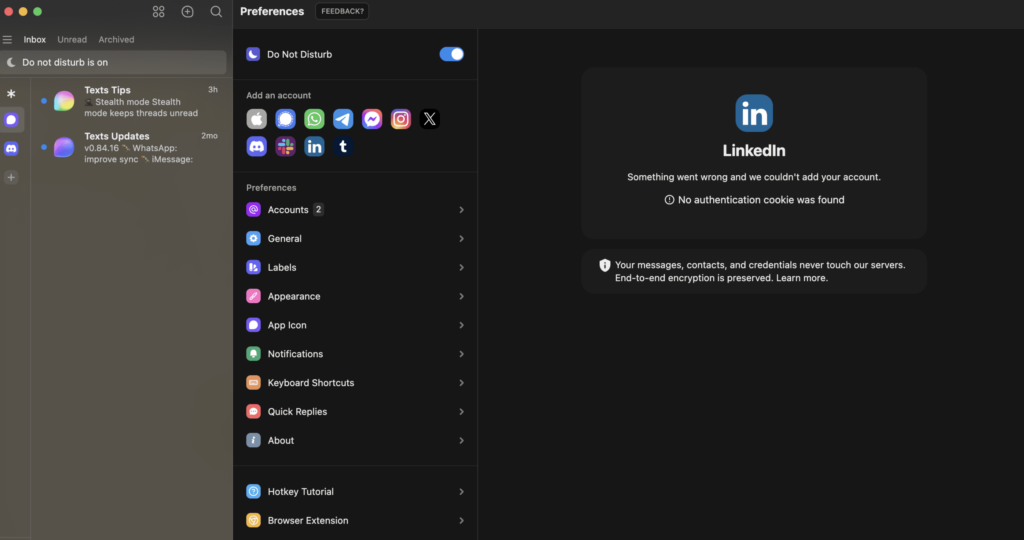This screenshot has height=540, width=1024.
Task: Switch to the Unread tab
Action: 72,40
